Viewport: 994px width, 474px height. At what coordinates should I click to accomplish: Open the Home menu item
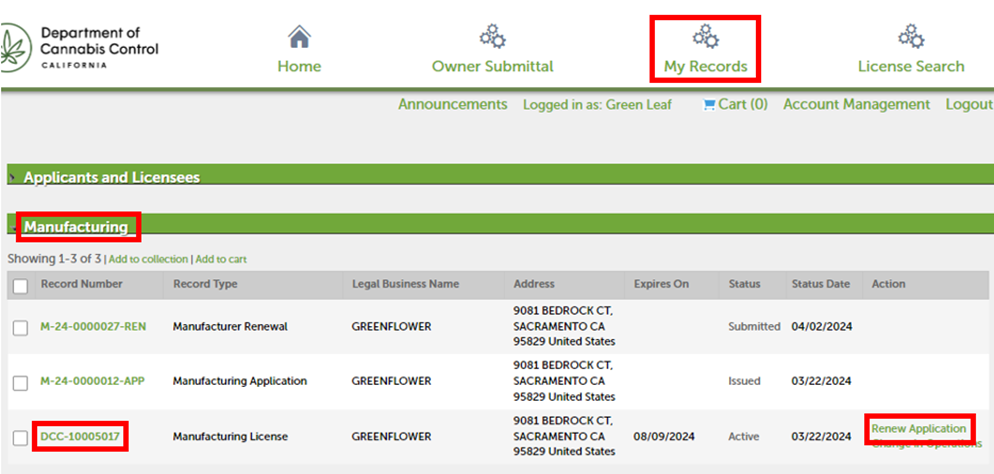(x=299, y=67)
